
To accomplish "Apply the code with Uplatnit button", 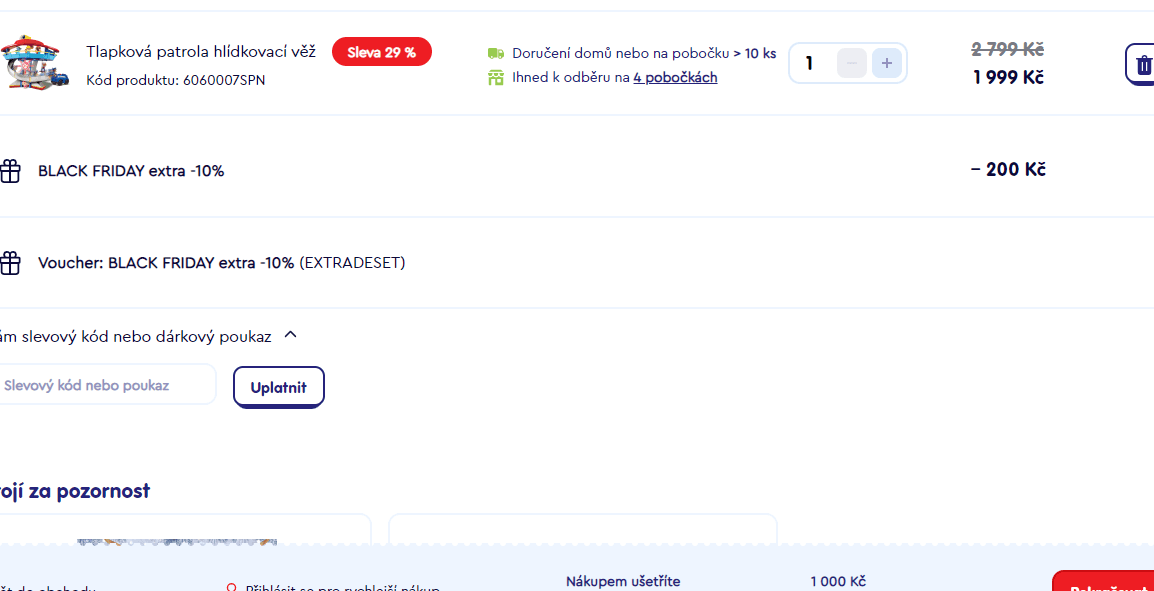I will (x=279, y=387).
